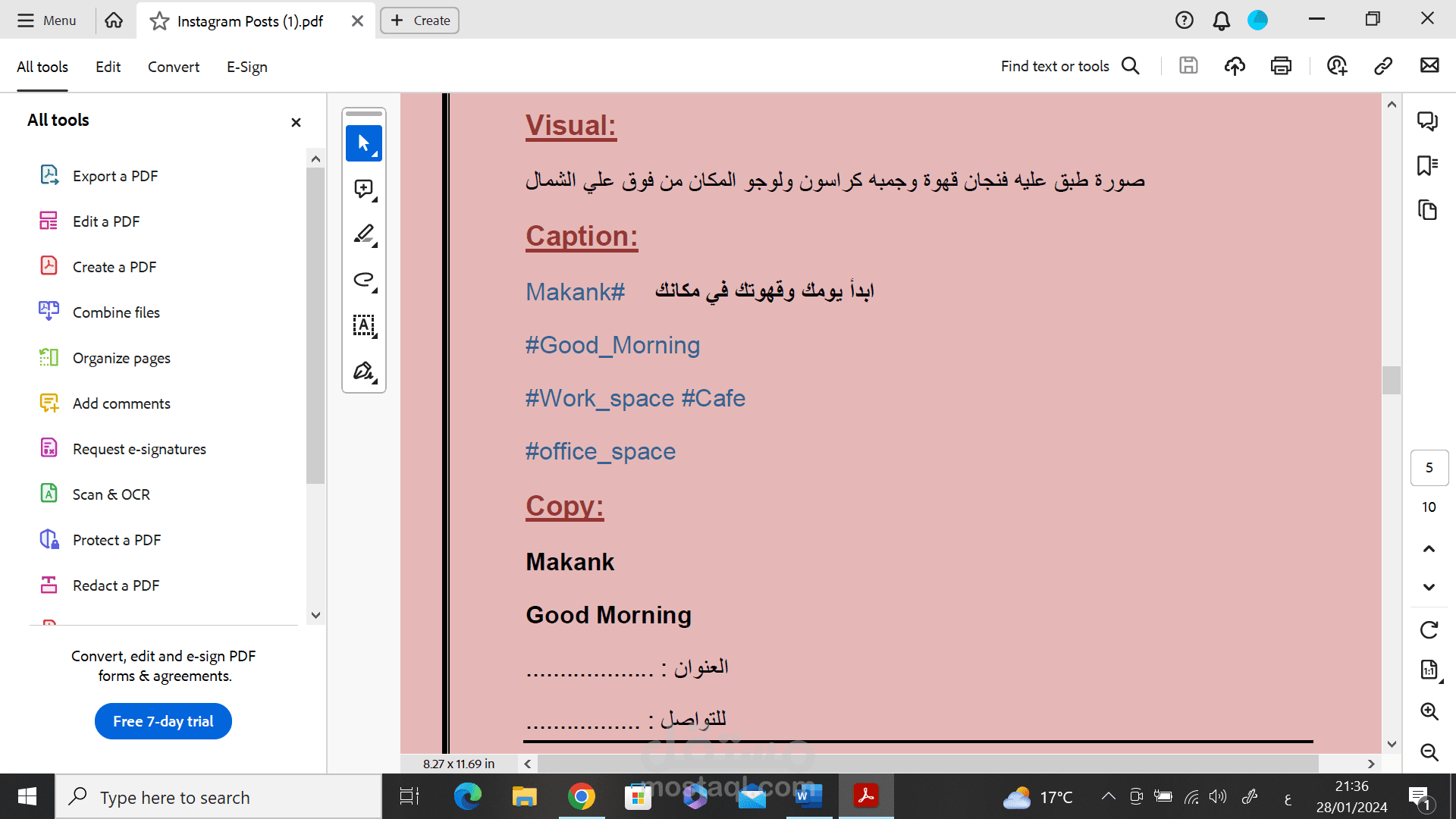Click the taskbar search box

[218, 797]
